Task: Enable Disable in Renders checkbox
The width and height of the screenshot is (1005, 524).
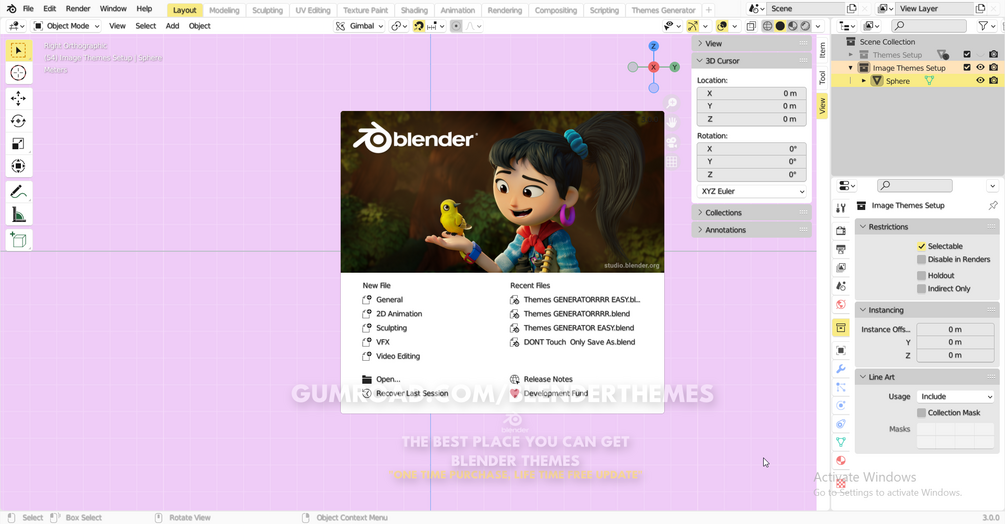Action: 921,259
